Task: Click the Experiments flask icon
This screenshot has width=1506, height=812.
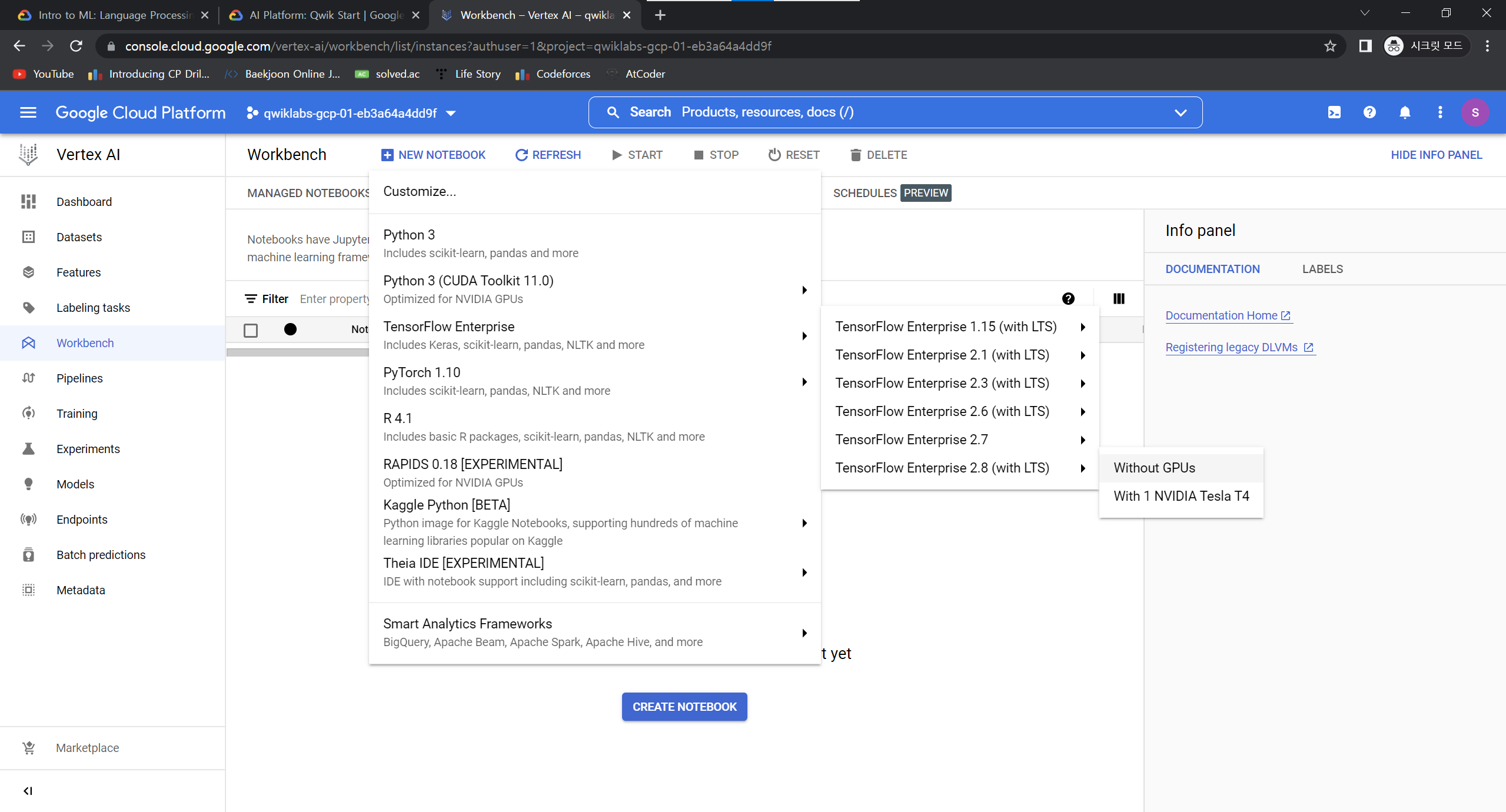Action: point(28,449)
